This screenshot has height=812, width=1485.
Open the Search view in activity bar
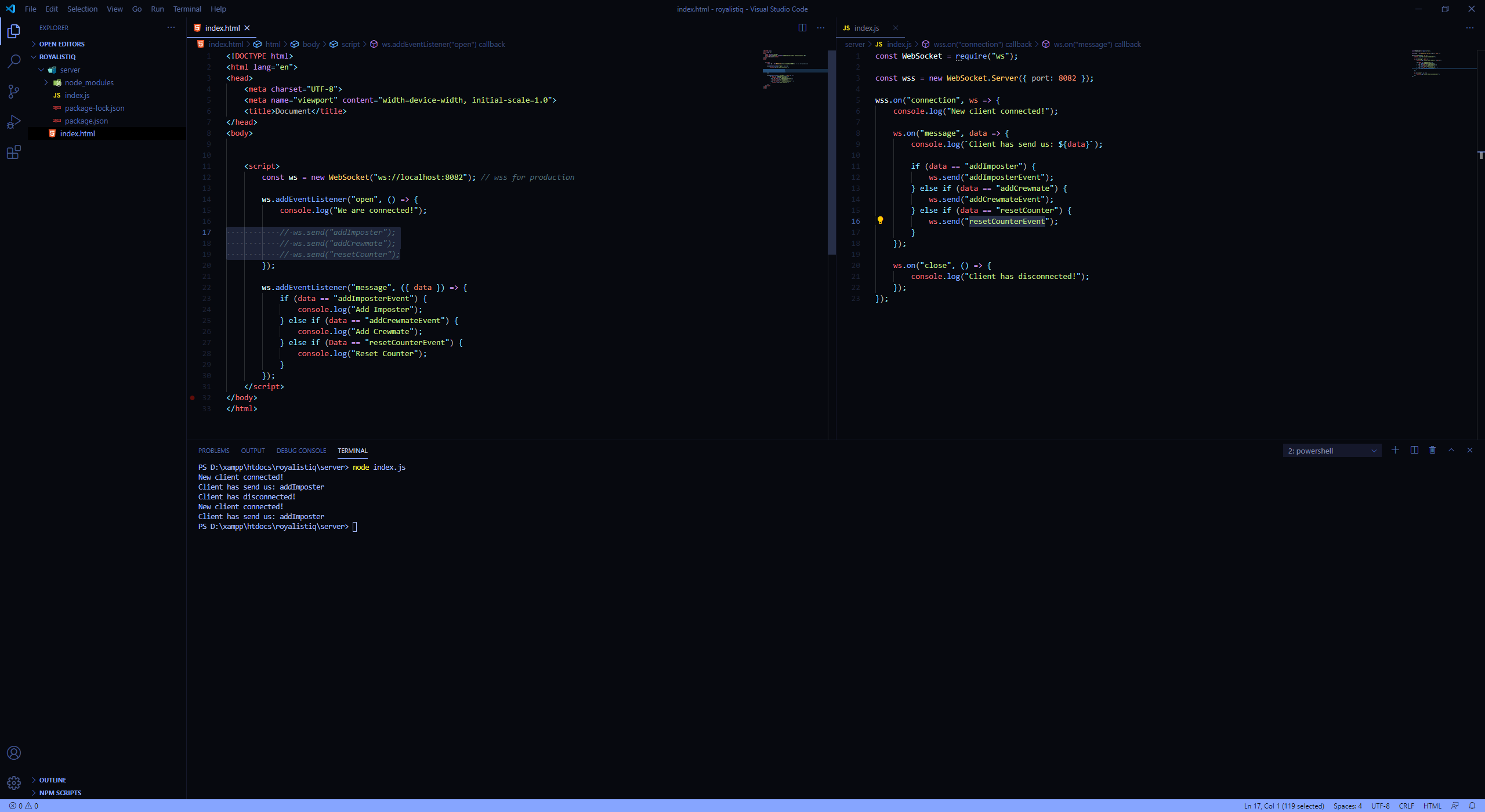[x=14, y=61]
